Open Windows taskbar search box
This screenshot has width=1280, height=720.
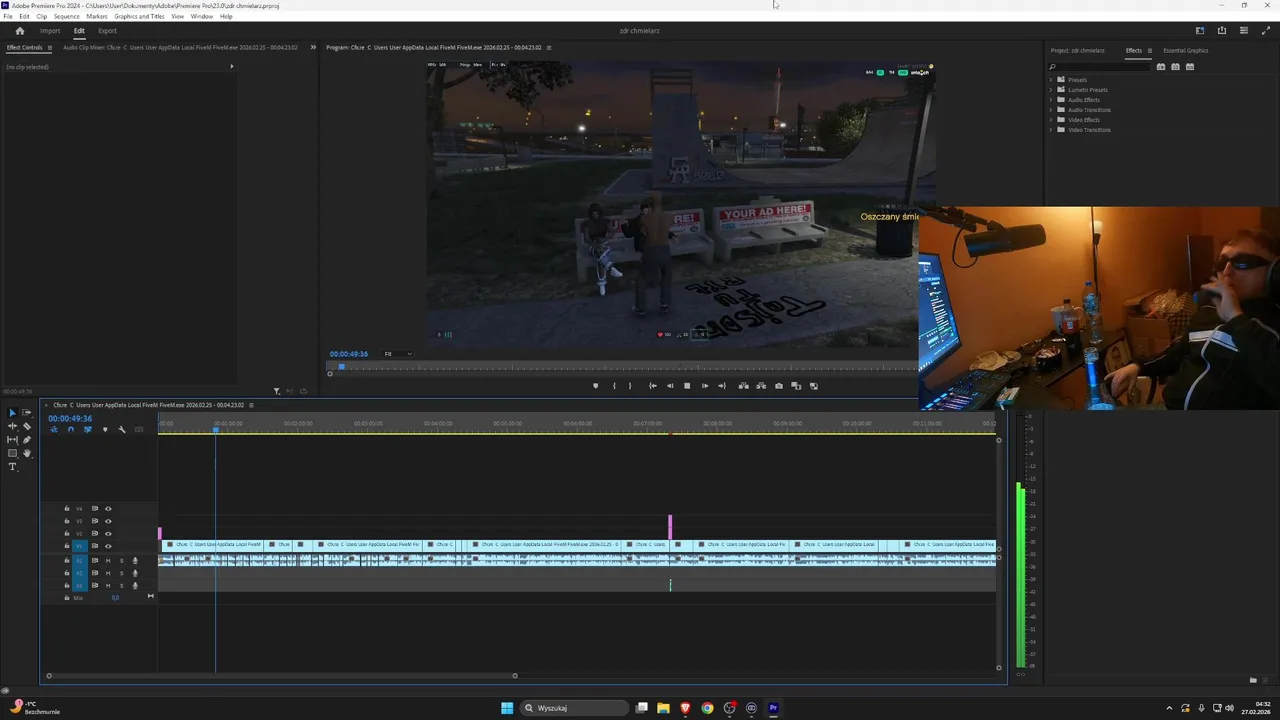coord(574,708)
